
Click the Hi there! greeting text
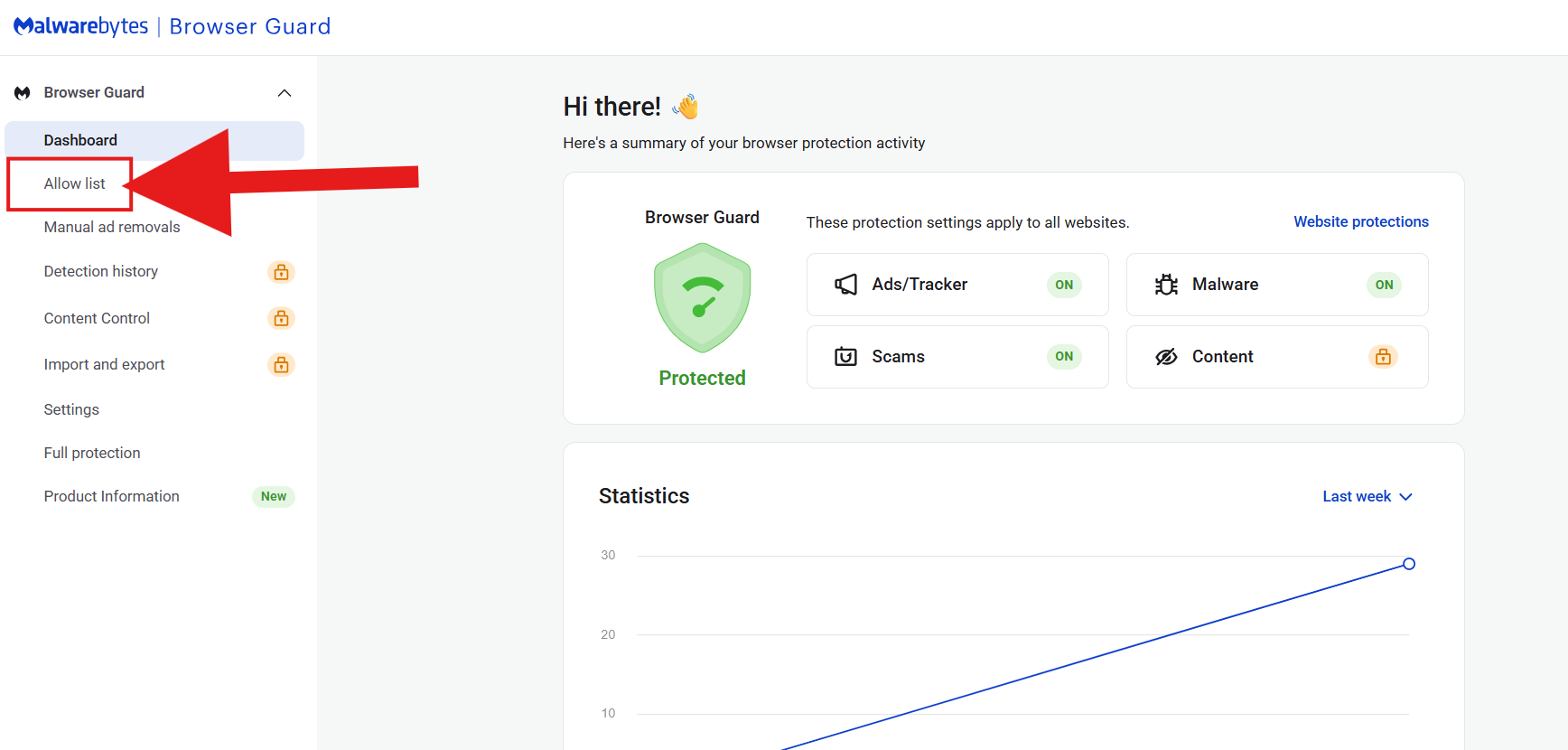pyautogui.click(x=611, y=107)
